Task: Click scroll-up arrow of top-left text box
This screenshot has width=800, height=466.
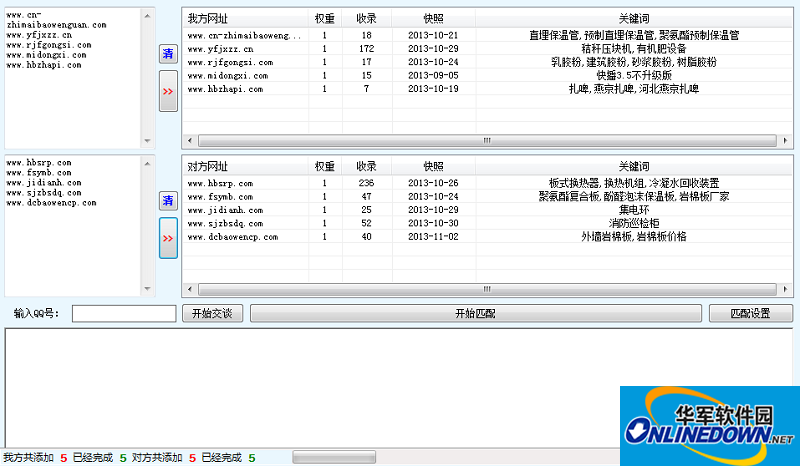Action: pos(147,16)
